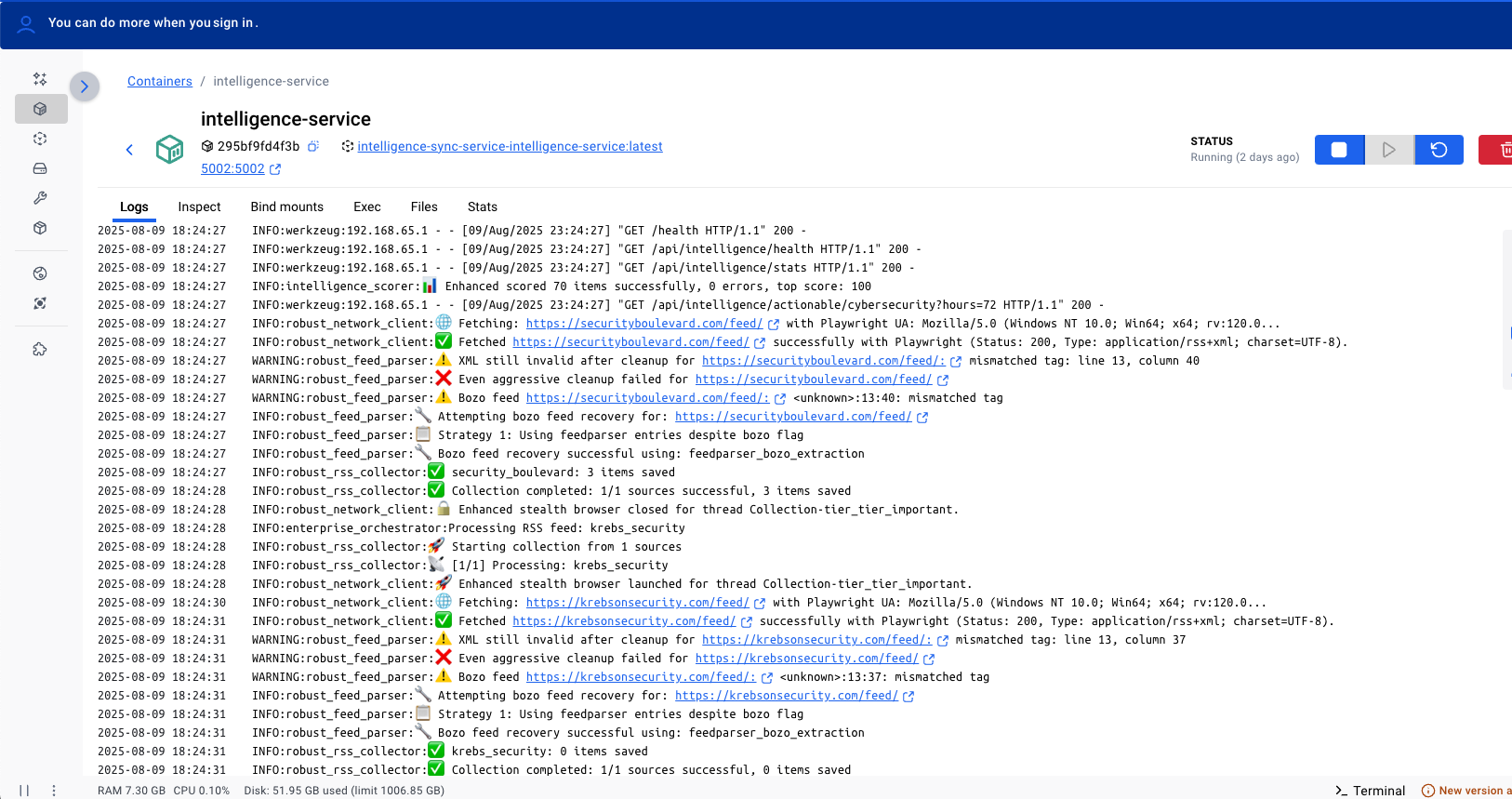Open Containers view in the sidebar
Screen dimensions: 1512x799
(40, 109)
